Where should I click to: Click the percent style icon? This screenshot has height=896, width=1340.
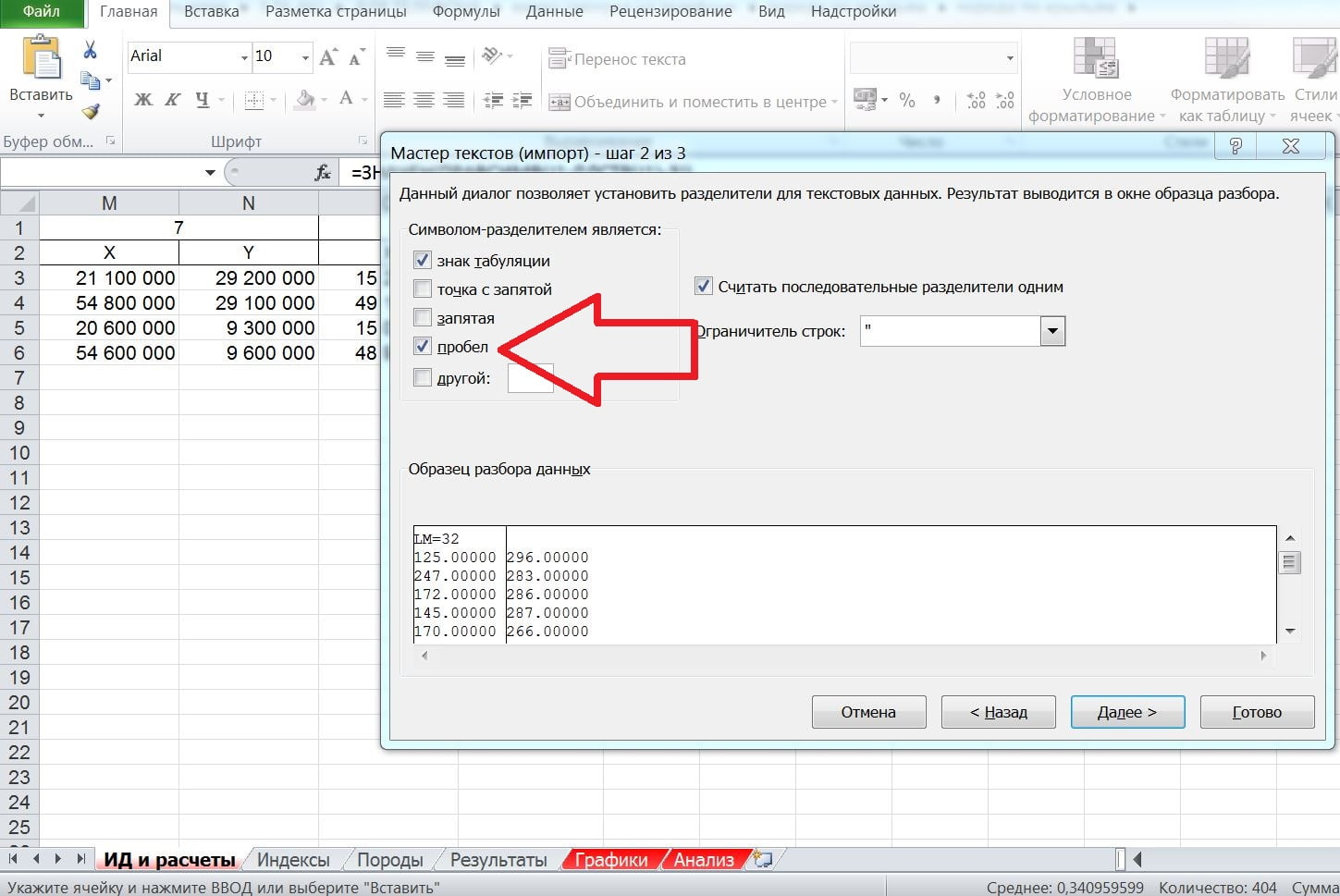(x=907, y=100)
